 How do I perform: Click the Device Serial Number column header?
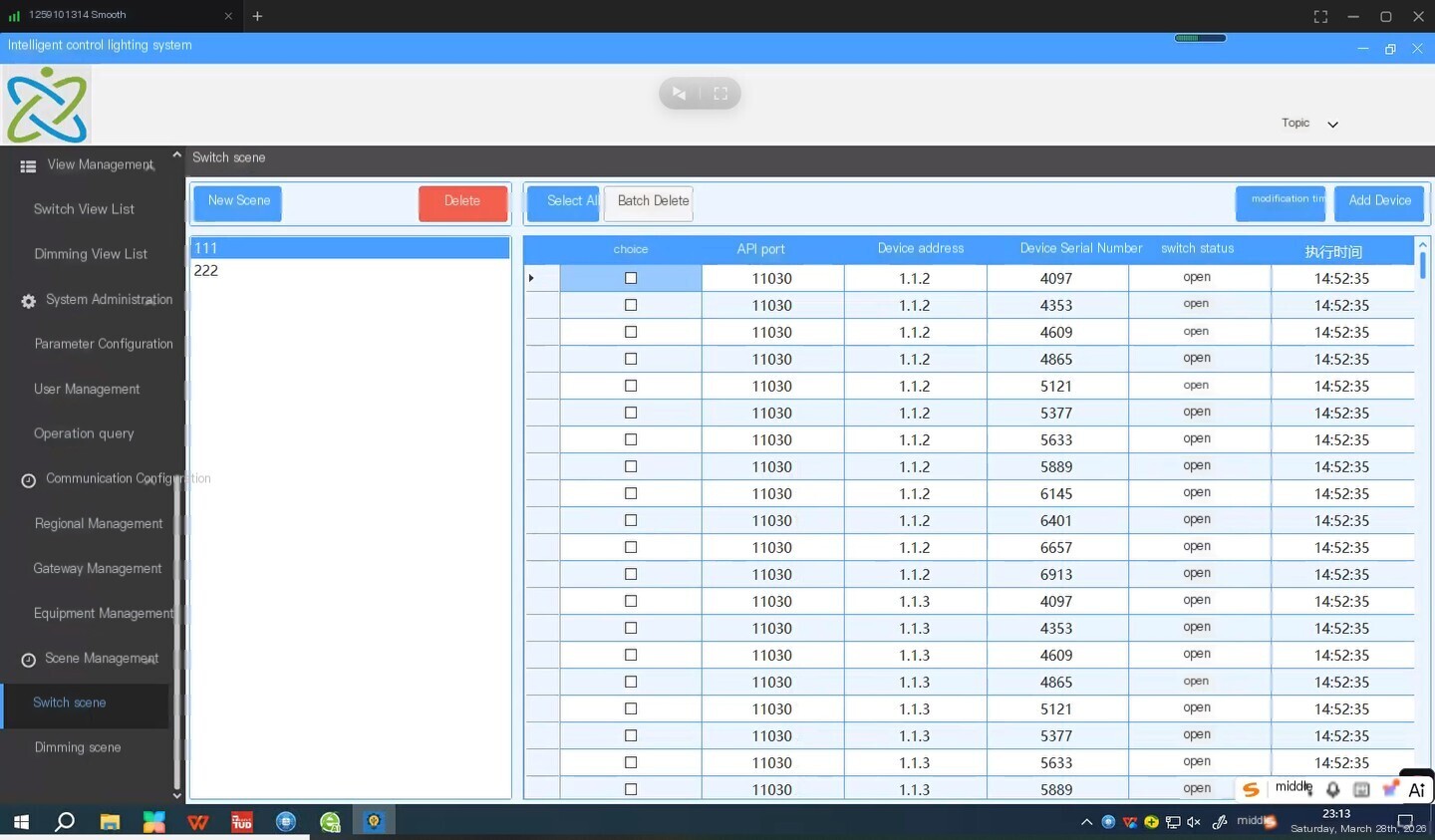click(x=1081, y=249)
